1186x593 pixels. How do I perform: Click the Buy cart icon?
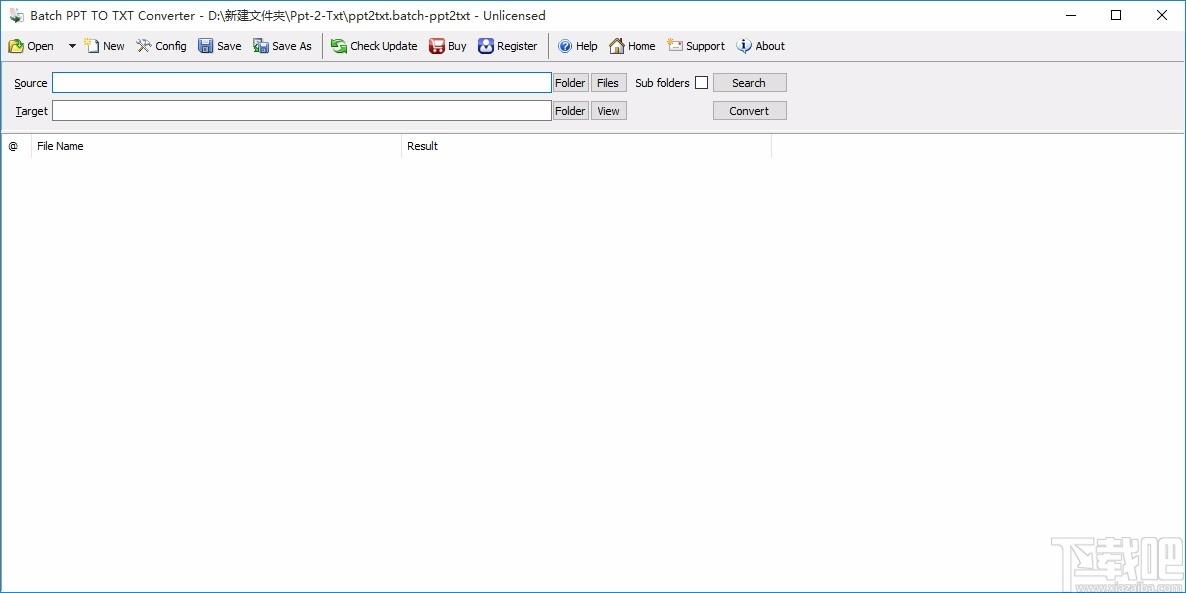pos(447,46)
